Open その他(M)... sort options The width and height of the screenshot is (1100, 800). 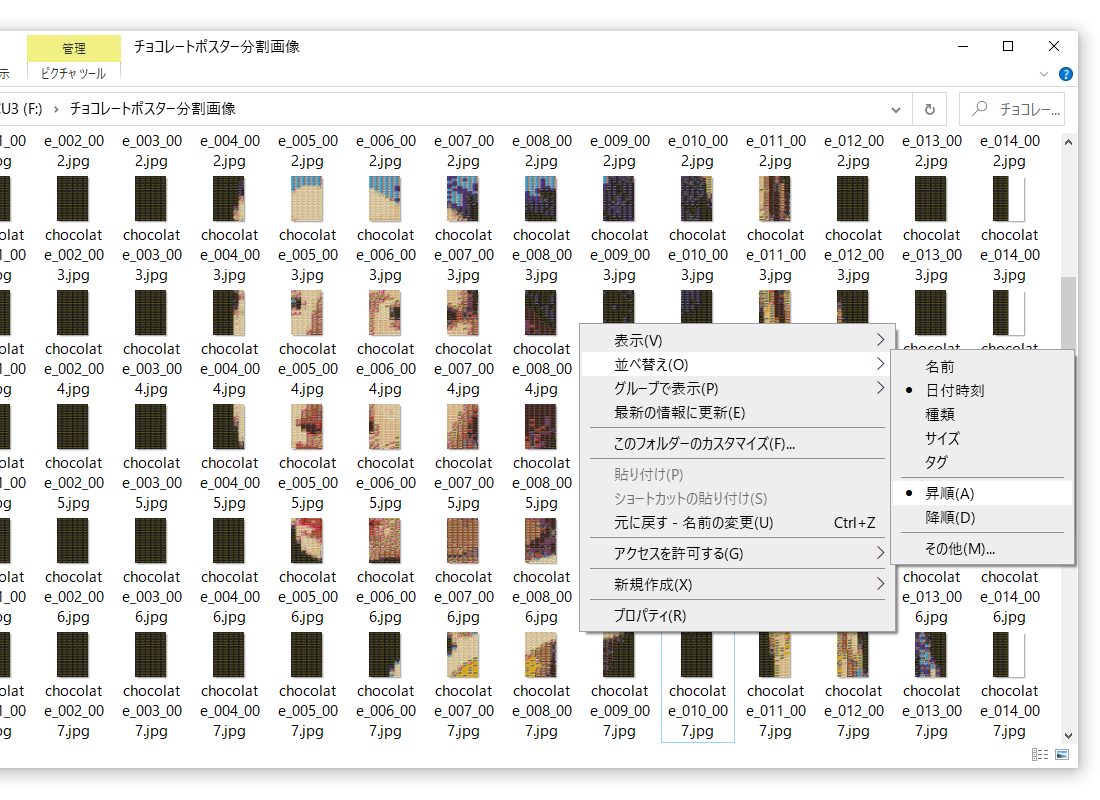983,549
